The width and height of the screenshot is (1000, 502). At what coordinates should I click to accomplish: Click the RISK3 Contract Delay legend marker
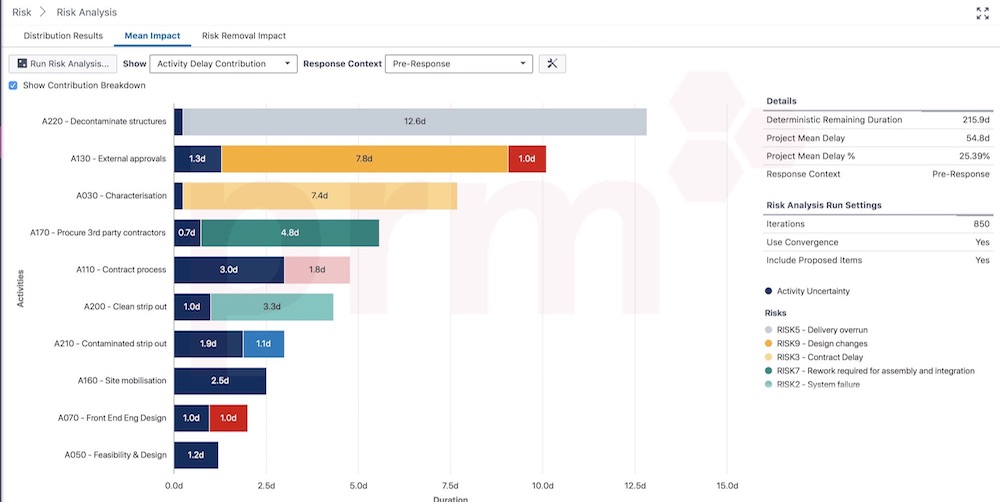pos(768,357)
